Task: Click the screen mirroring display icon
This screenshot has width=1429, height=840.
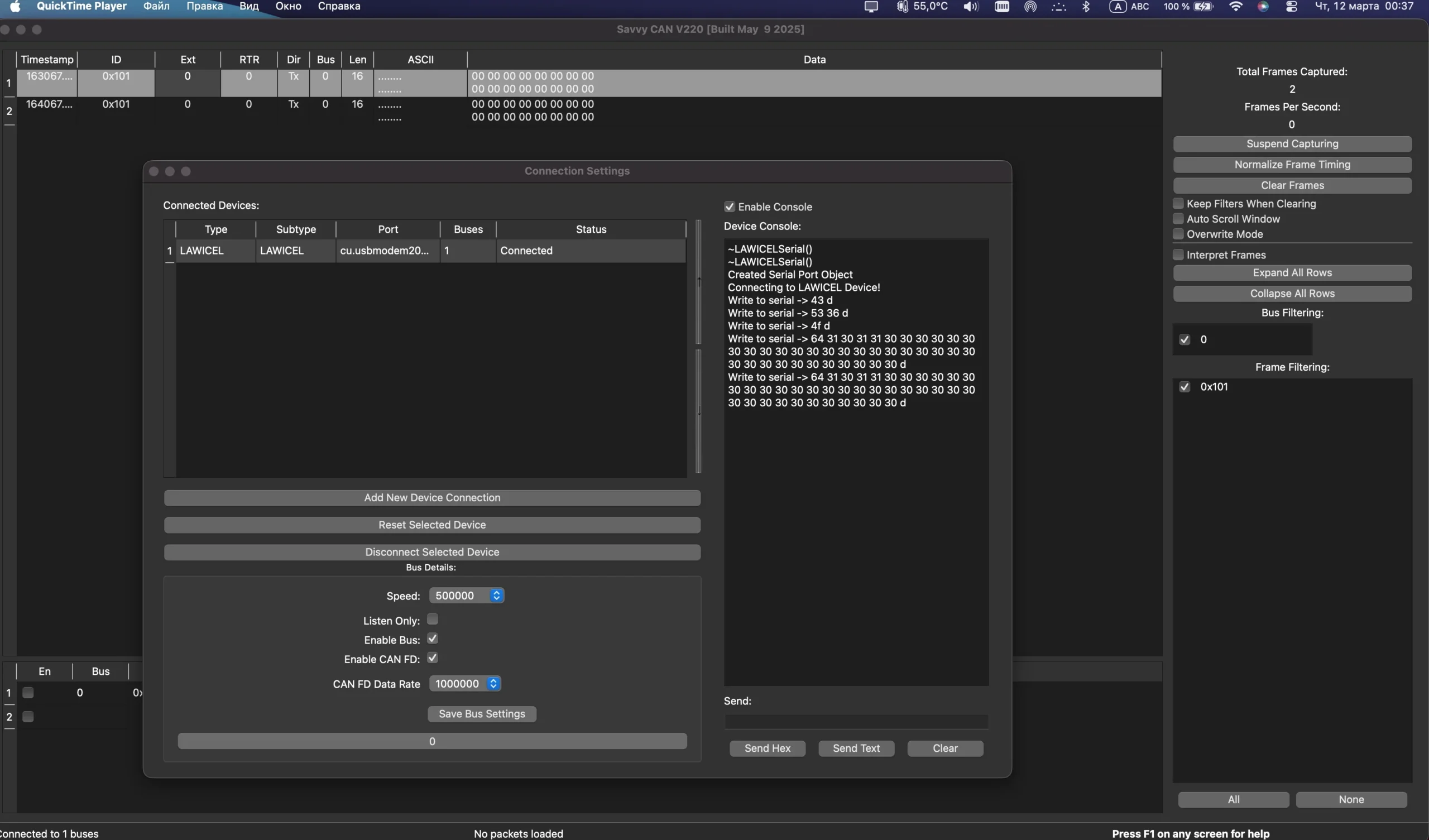Action: 871,6
